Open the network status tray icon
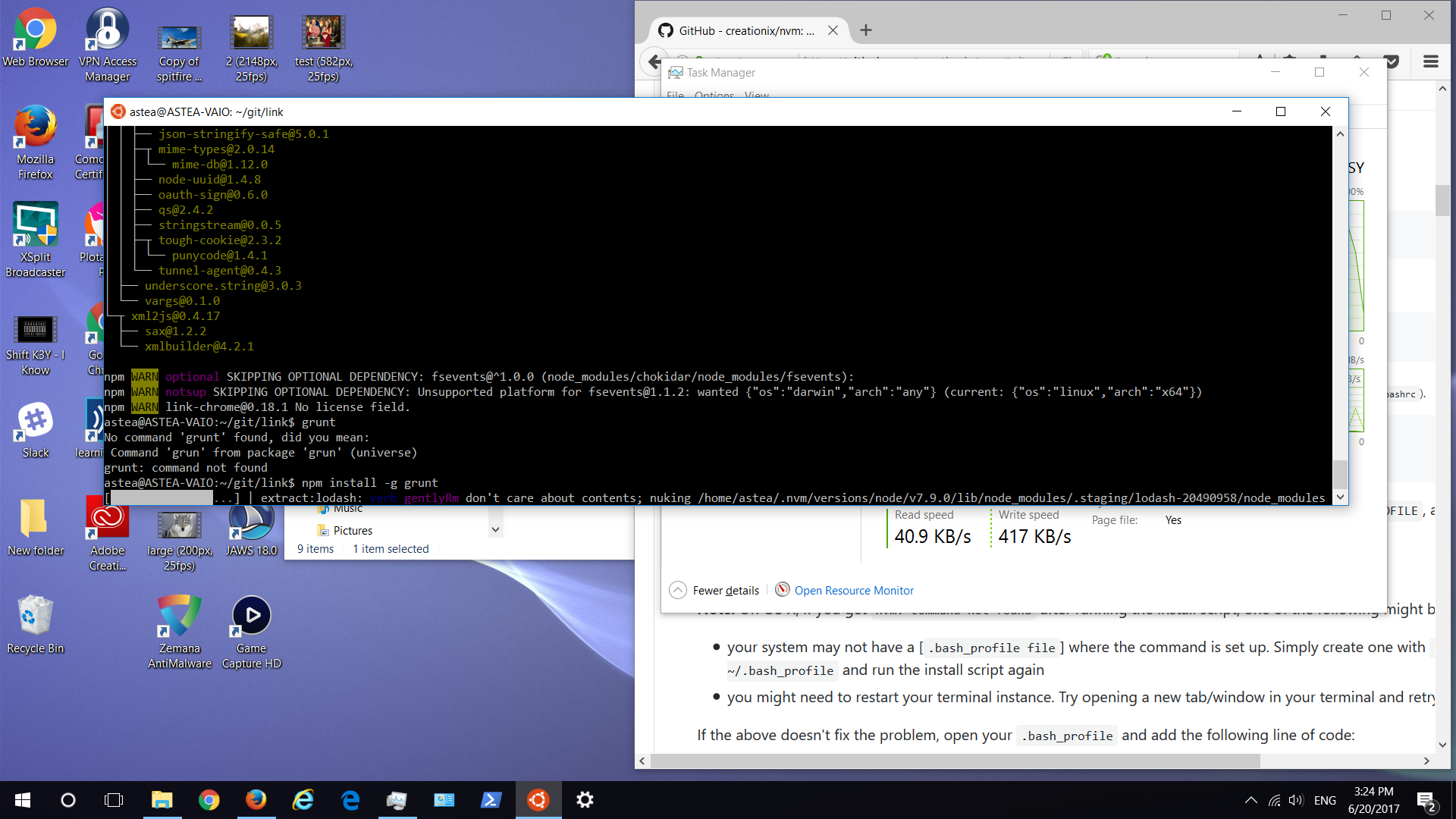The height and width of the screenshot is (819, 1456). pos(1275,800)
